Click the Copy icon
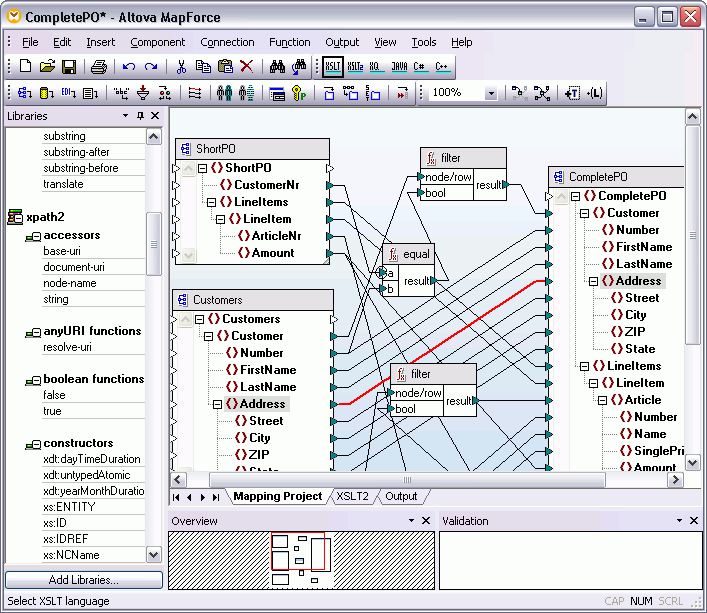This screenshot has width=707, height=613. point(203,67)
